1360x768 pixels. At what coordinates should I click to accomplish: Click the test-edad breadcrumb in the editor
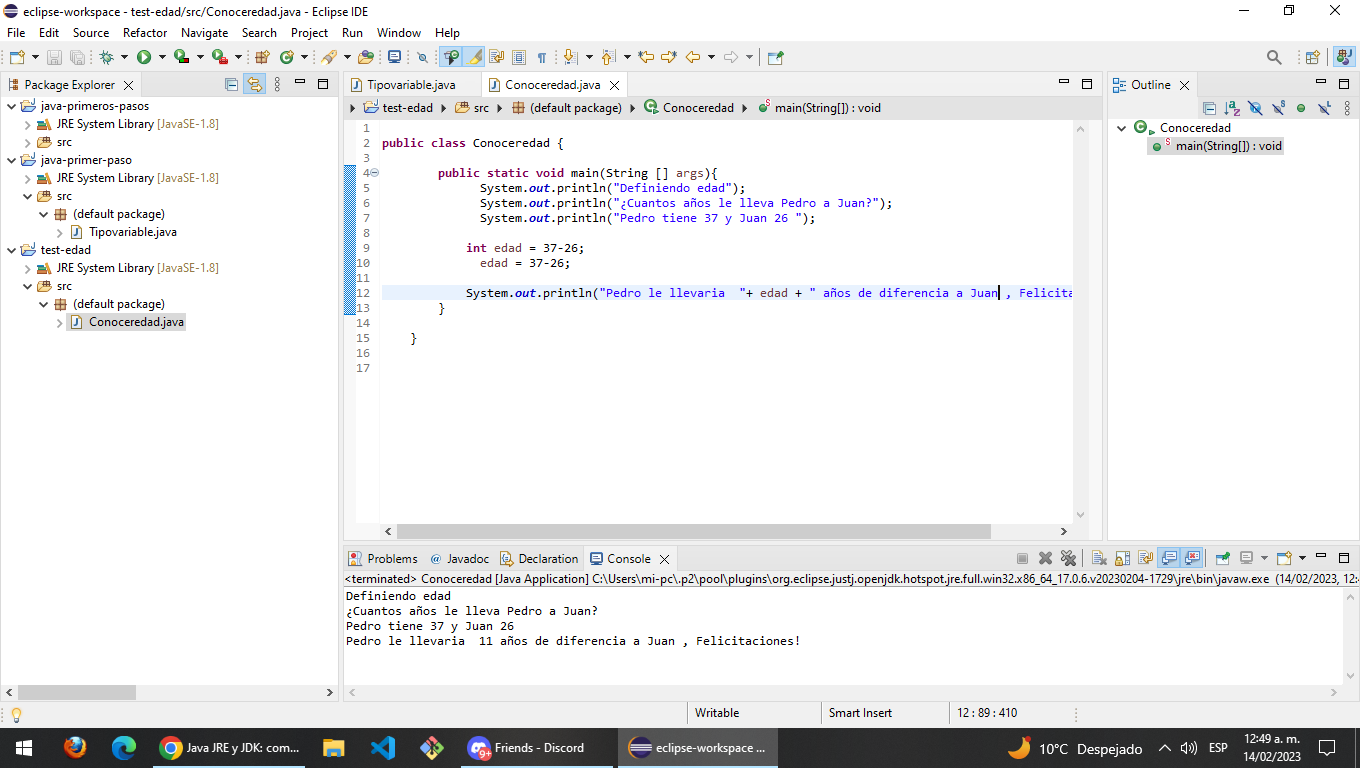(398, 108)
